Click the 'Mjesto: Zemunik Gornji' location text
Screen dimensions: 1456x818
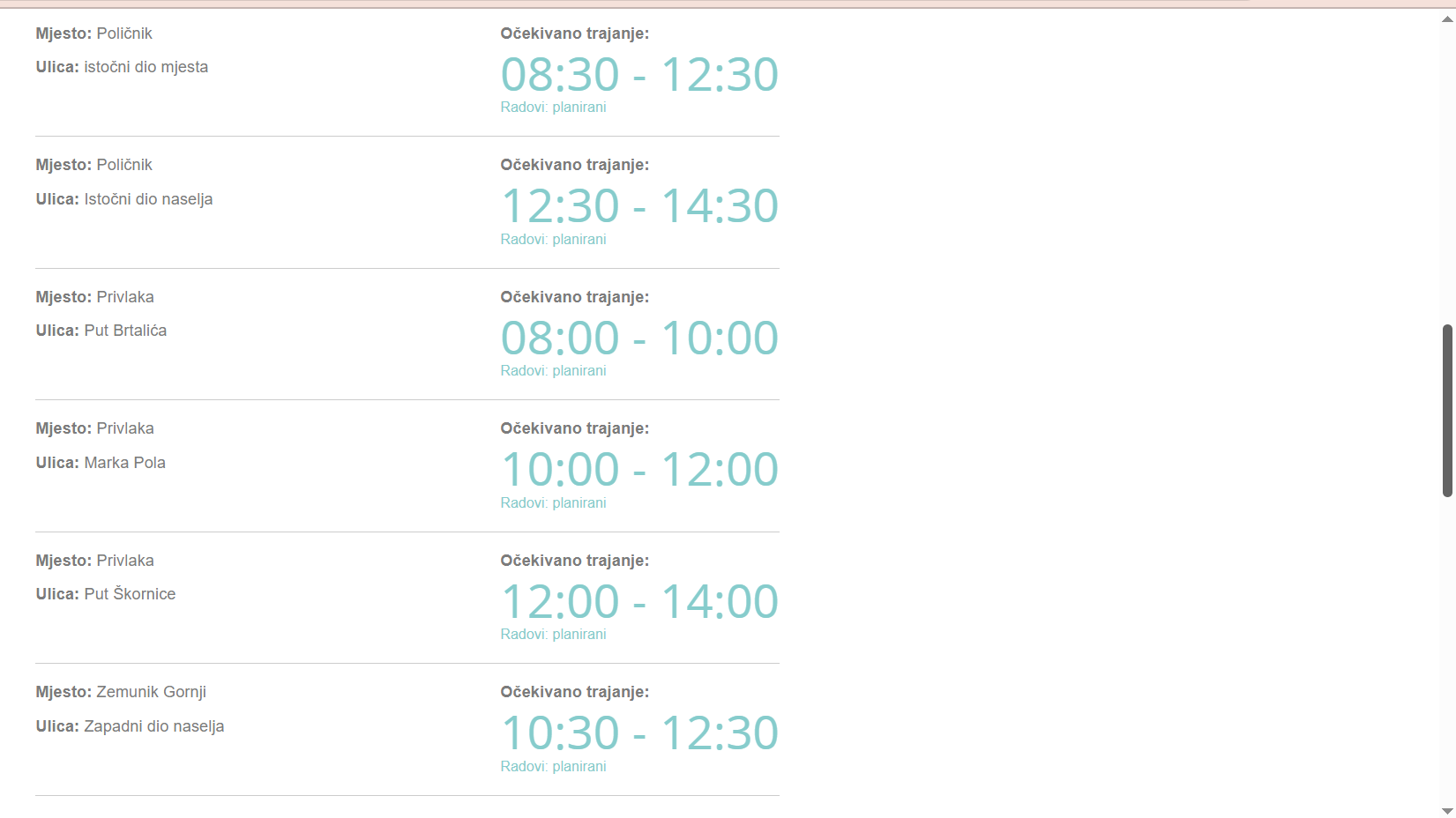(x=121, y=692)
